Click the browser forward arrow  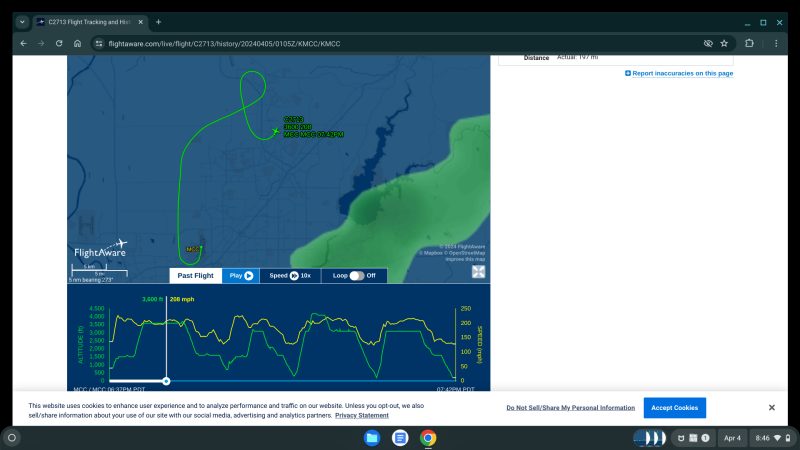click(41, 43)
